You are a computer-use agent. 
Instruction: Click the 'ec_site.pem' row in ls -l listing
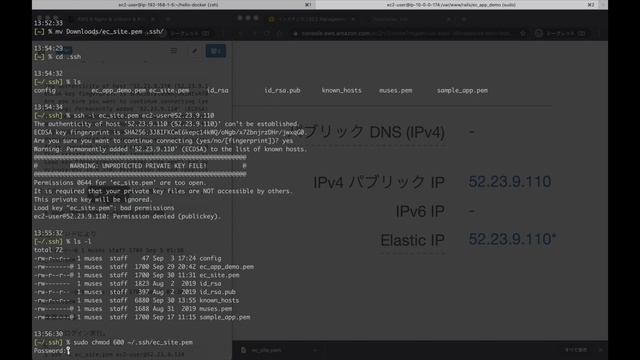pos(137,275)
